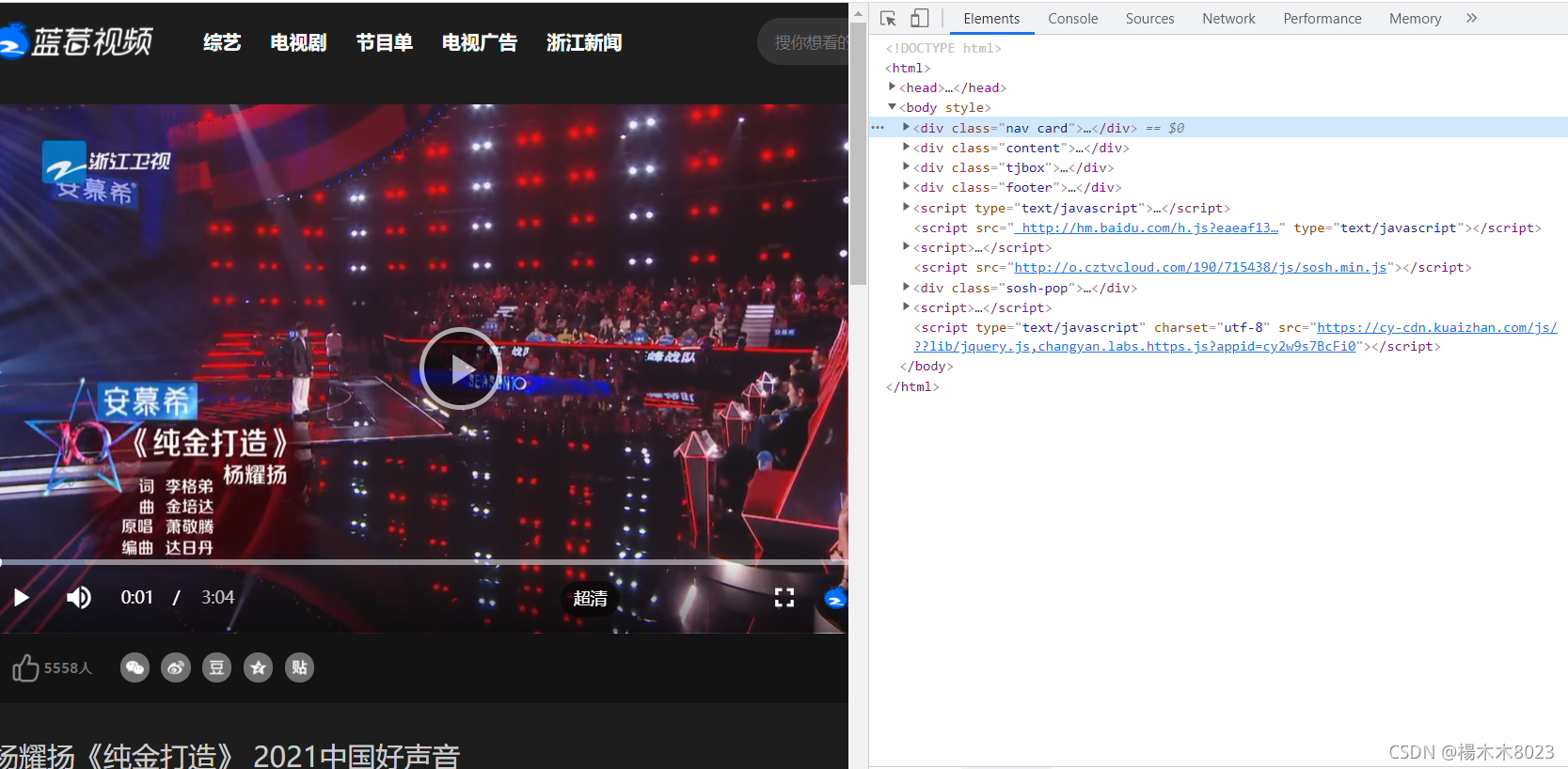Seek along the video progress bar
Viewport: 1568px width, 769px height.
tap(423, 562)
